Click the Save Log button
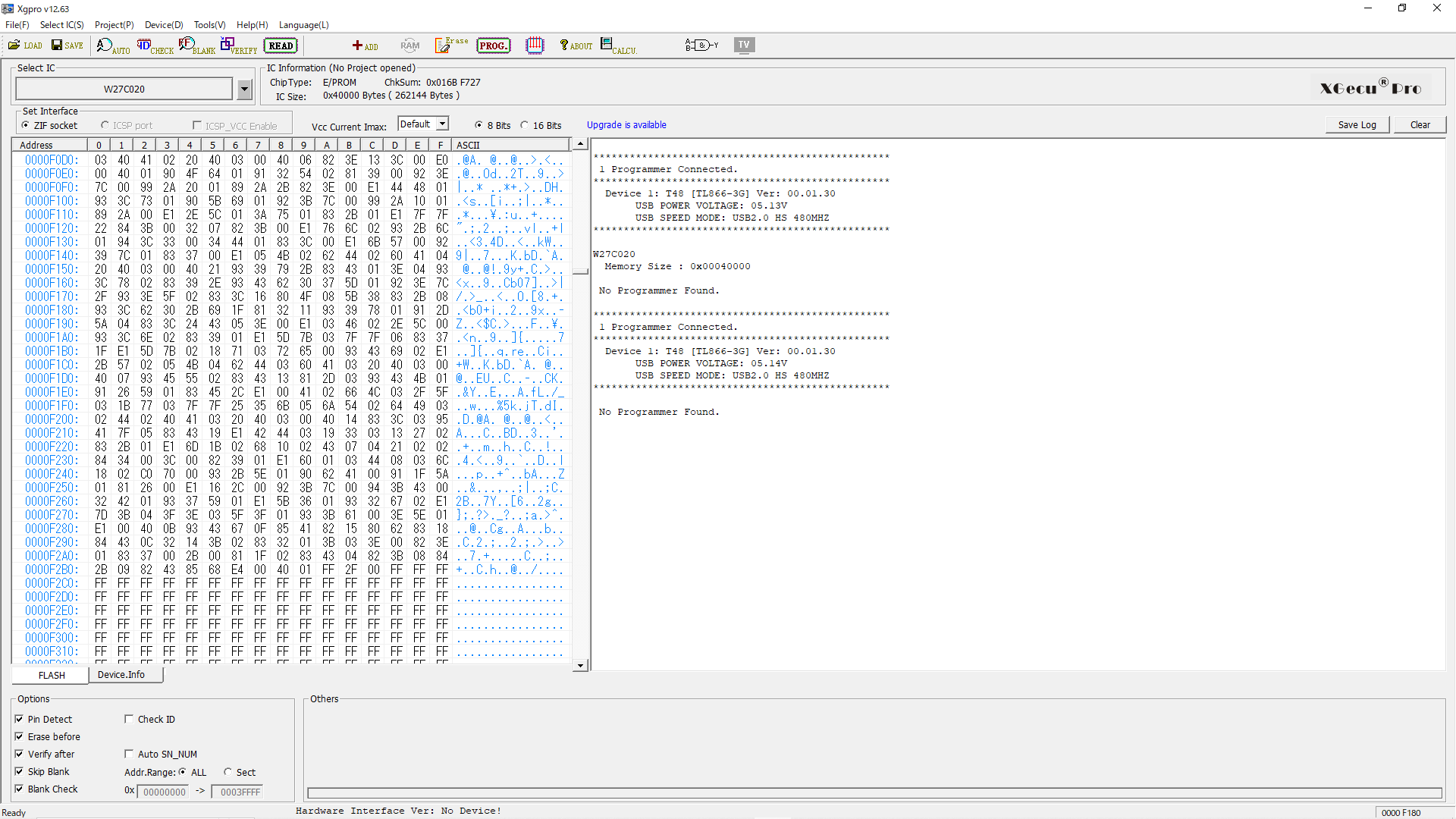 point(1357,125)
